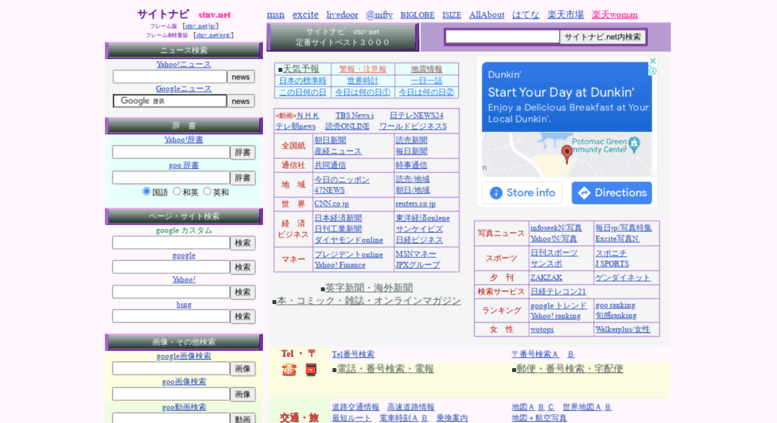This screenshot has height=423, width=777.
Task: Click 辞書 button under Yahoo!辞書
Action: coord(243,153)
